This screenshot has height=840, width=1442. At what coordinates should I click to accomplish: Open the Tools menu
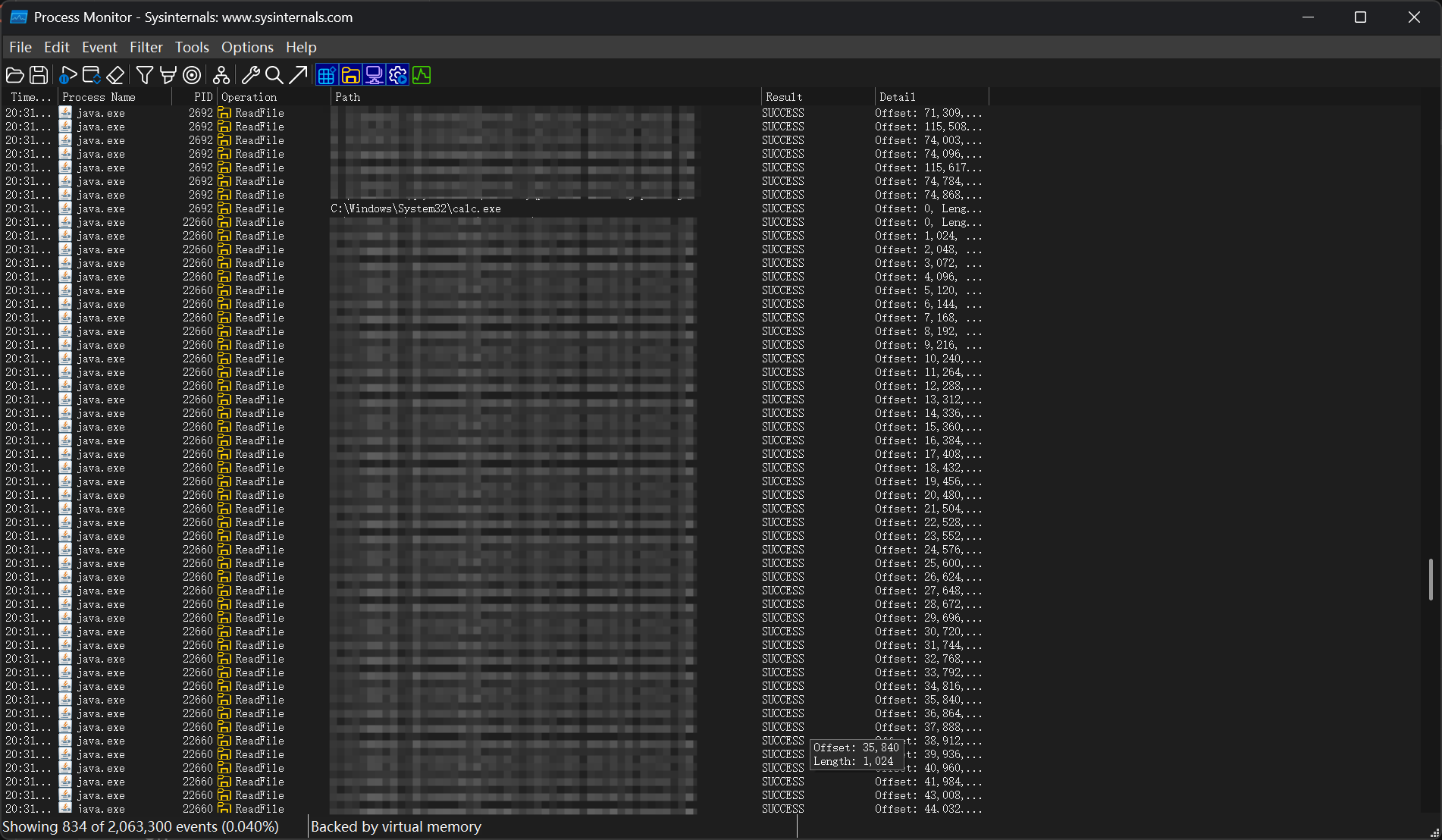click(192, 47)
